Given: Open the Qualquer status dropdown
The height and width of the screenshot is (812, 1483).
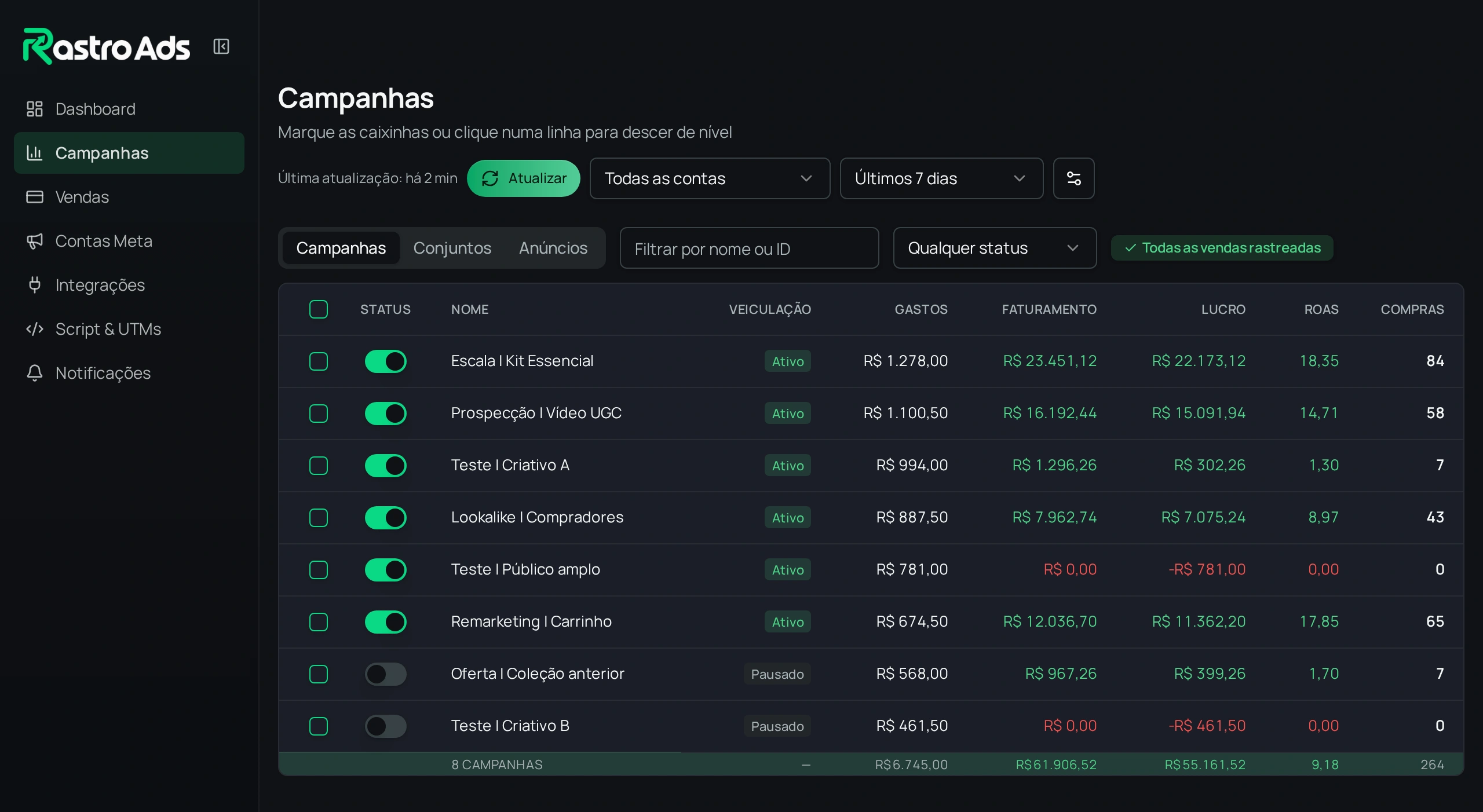Looking at the screenshot, I should point(995,248).
